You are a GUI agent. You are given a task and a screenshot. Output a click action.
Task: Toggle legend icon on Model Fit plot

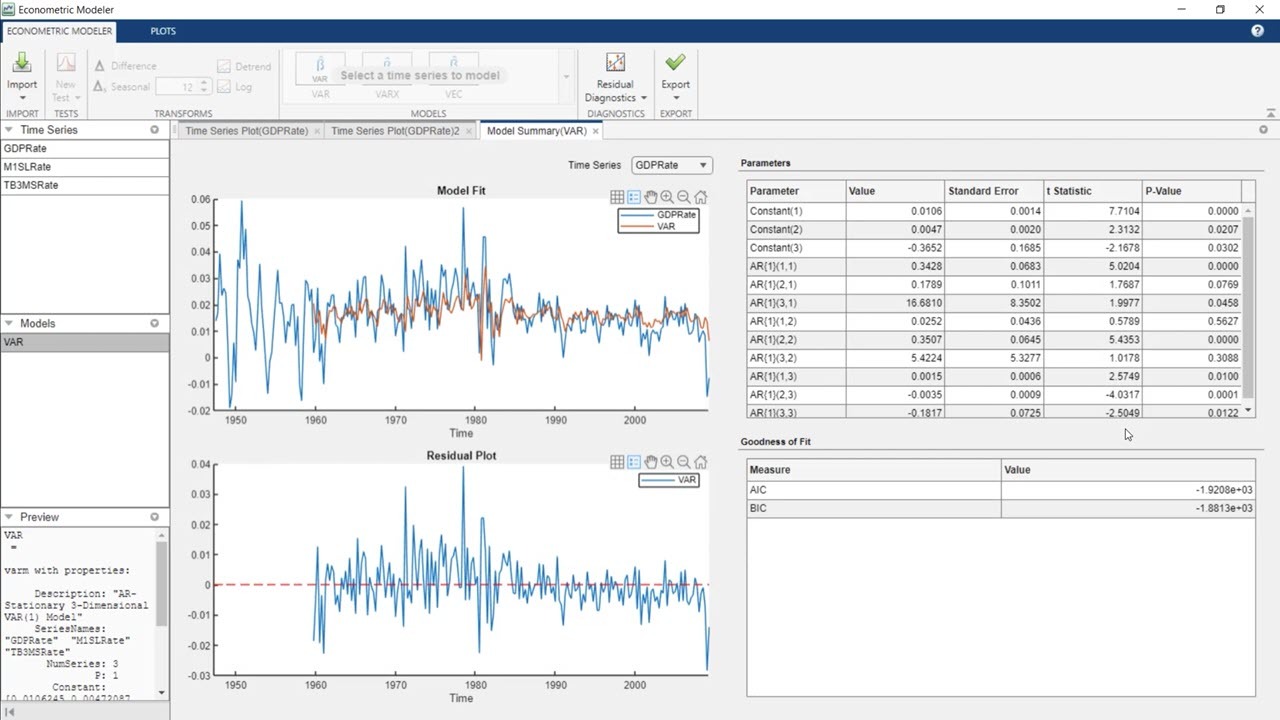click(634, 198)
